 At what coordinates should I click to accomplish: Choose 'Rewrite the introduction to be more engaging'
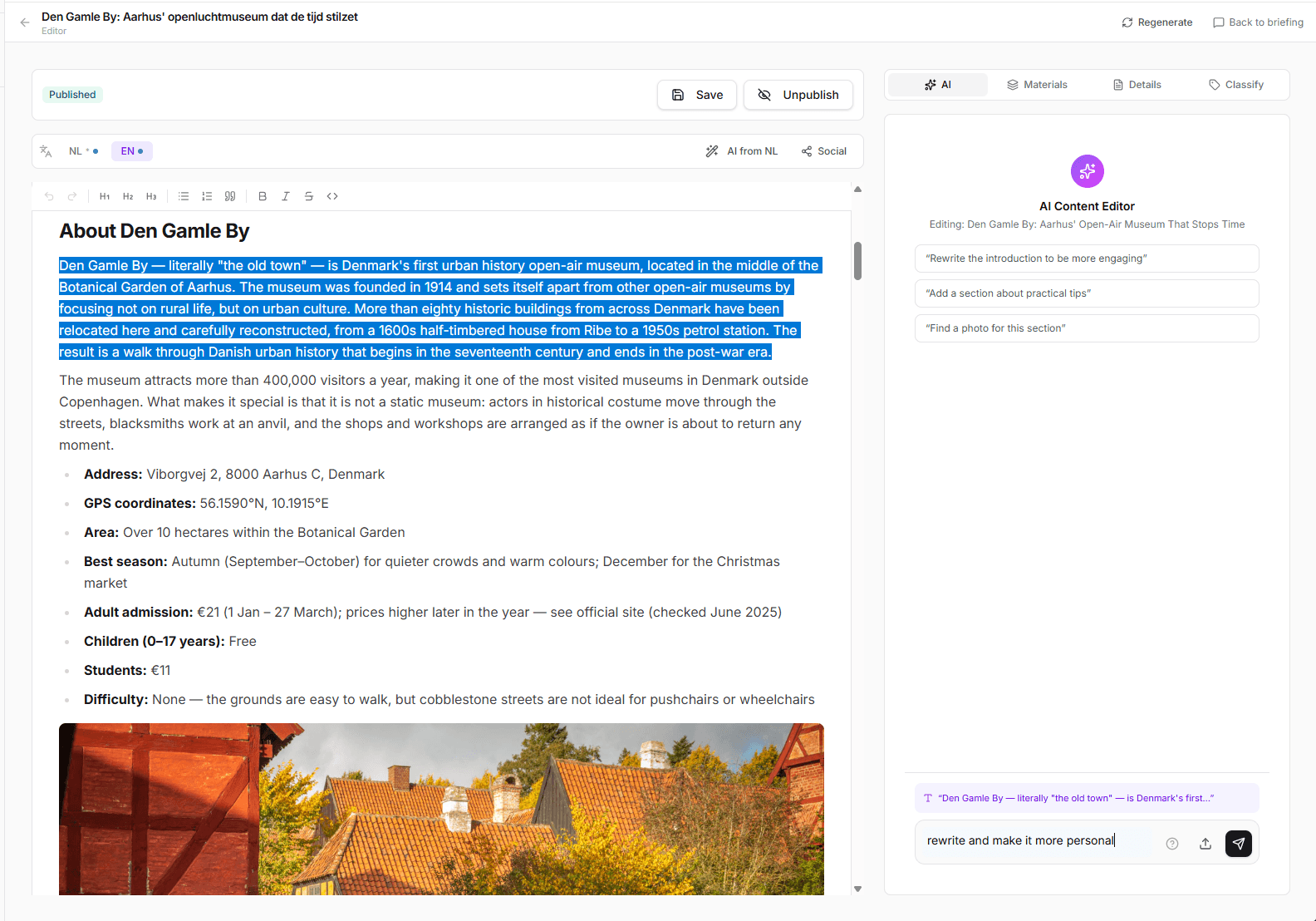1087,259
